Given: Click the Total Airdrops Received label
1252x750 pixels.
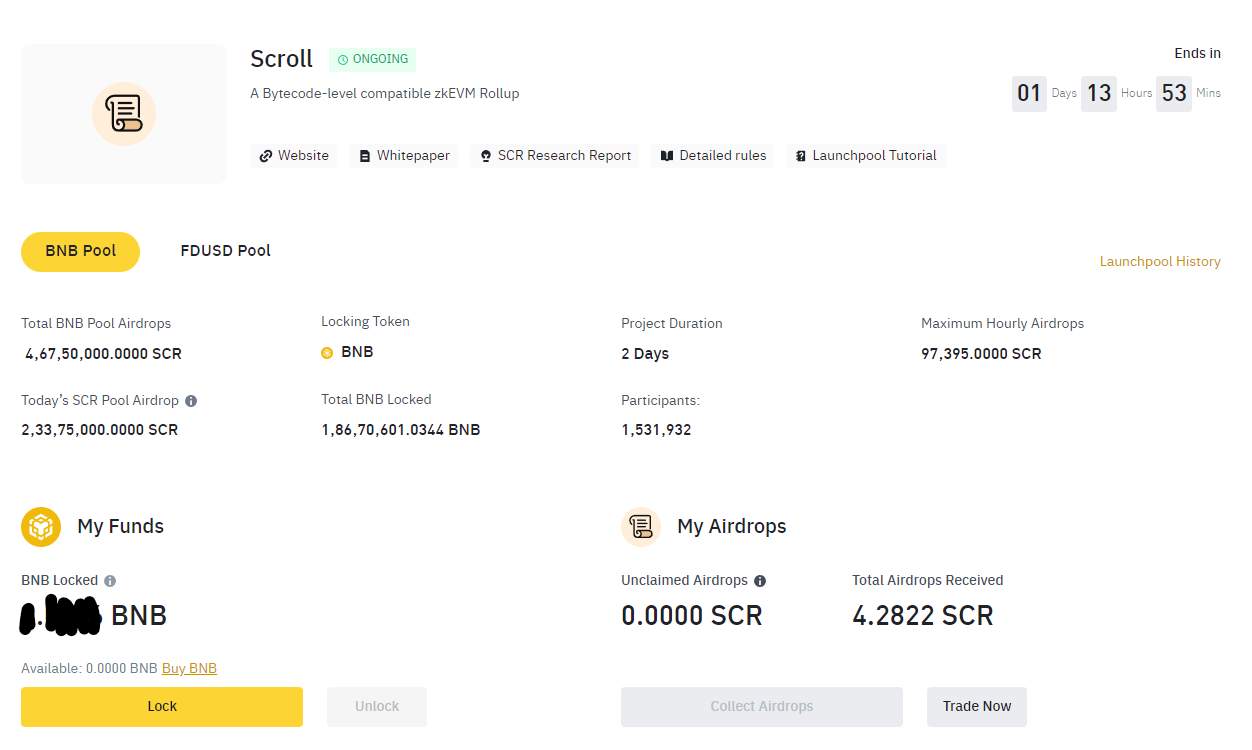Looking at the screenshot, I should coord(928,581).
